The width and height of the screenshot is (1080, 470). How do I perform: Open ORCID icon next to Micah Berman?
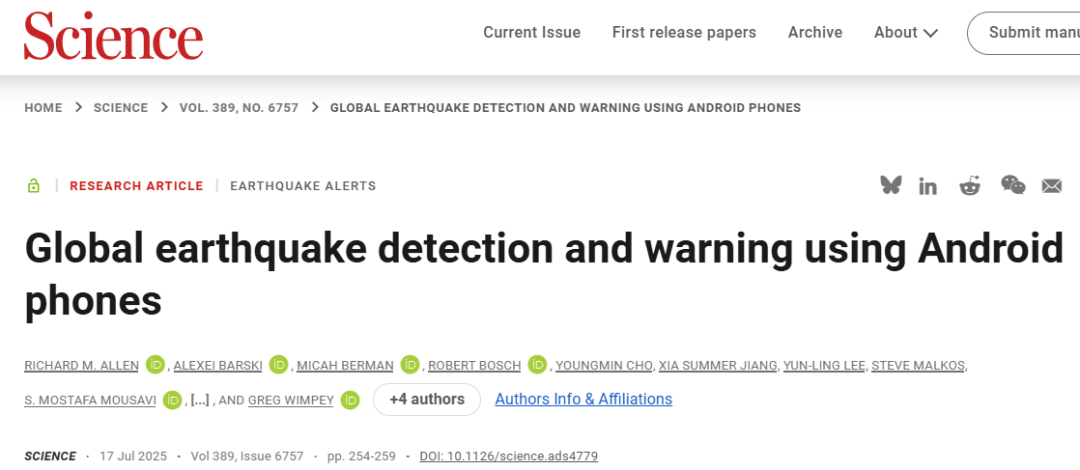tap(411, 365)
